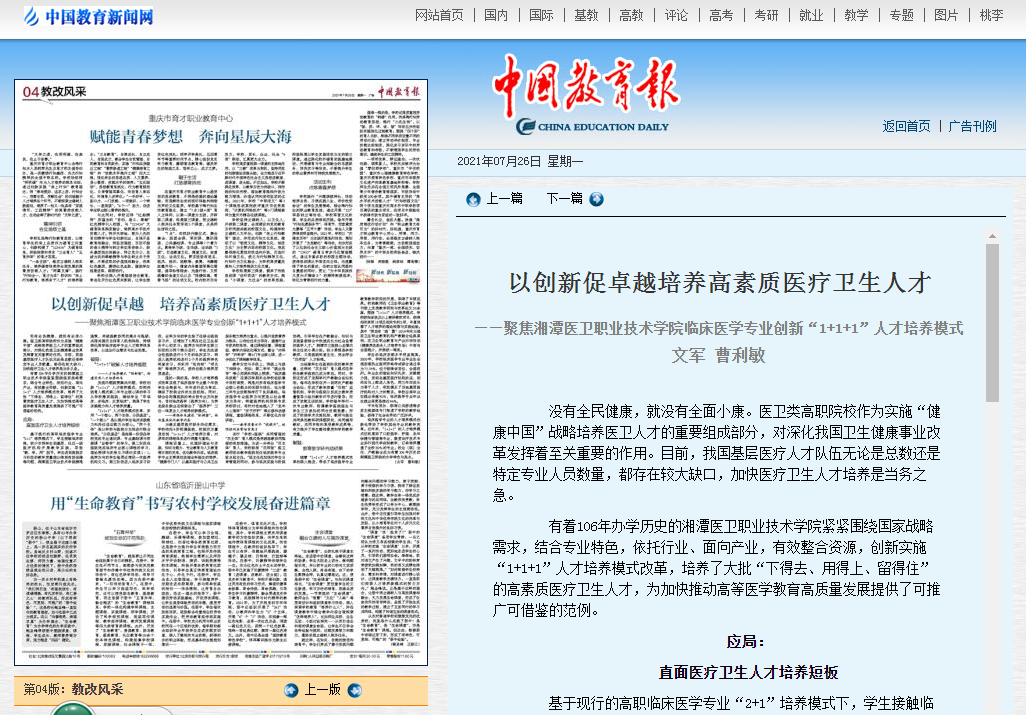Screen dimensions: 1026x715
Task: Go to the 高教 section
Action: (x=631, y=15)
